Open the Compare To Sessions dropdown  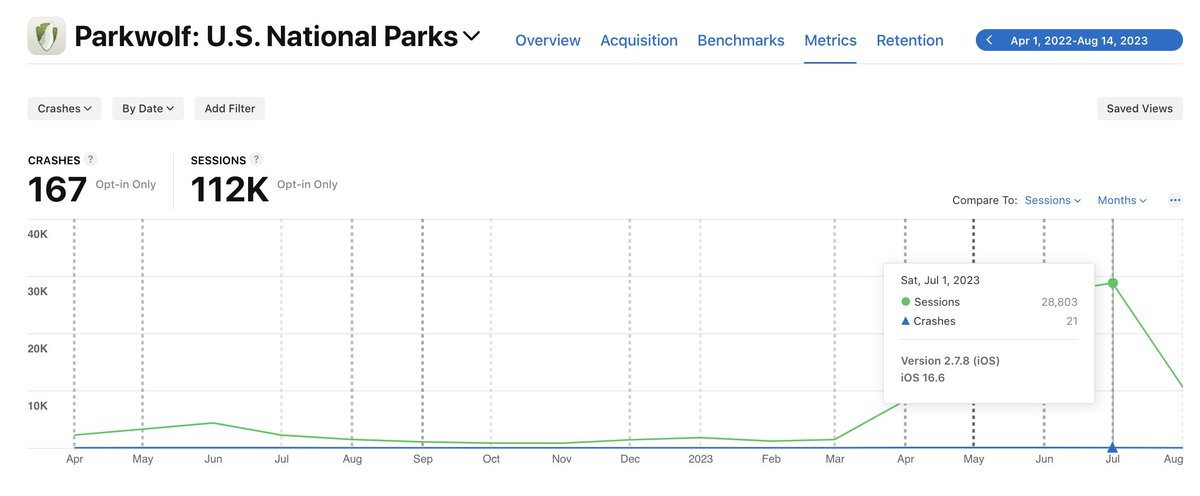click(1053, 200)
